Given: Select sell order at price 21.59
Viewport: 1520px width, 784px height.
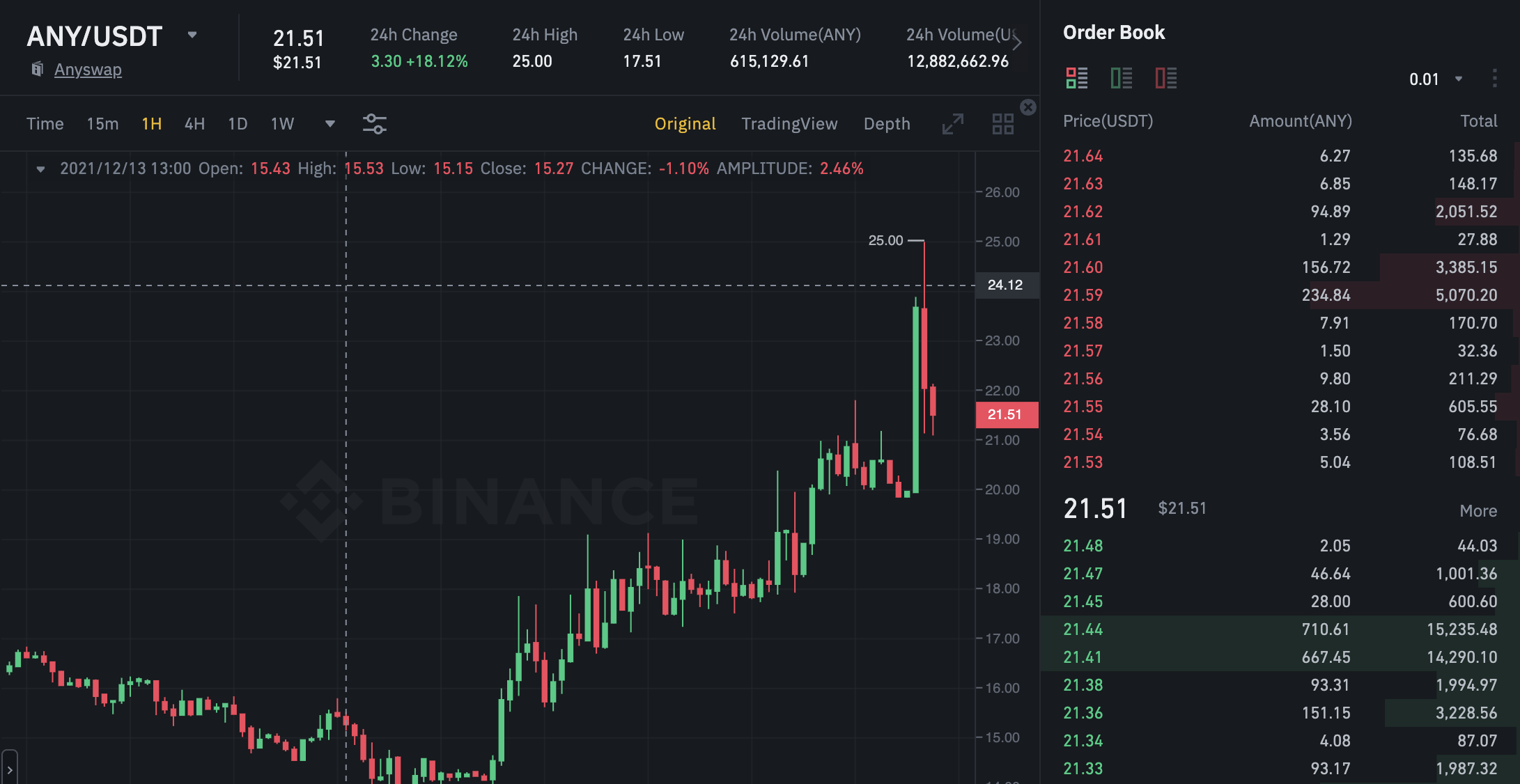Looking at the screenshot, I should pos(1280,295).
